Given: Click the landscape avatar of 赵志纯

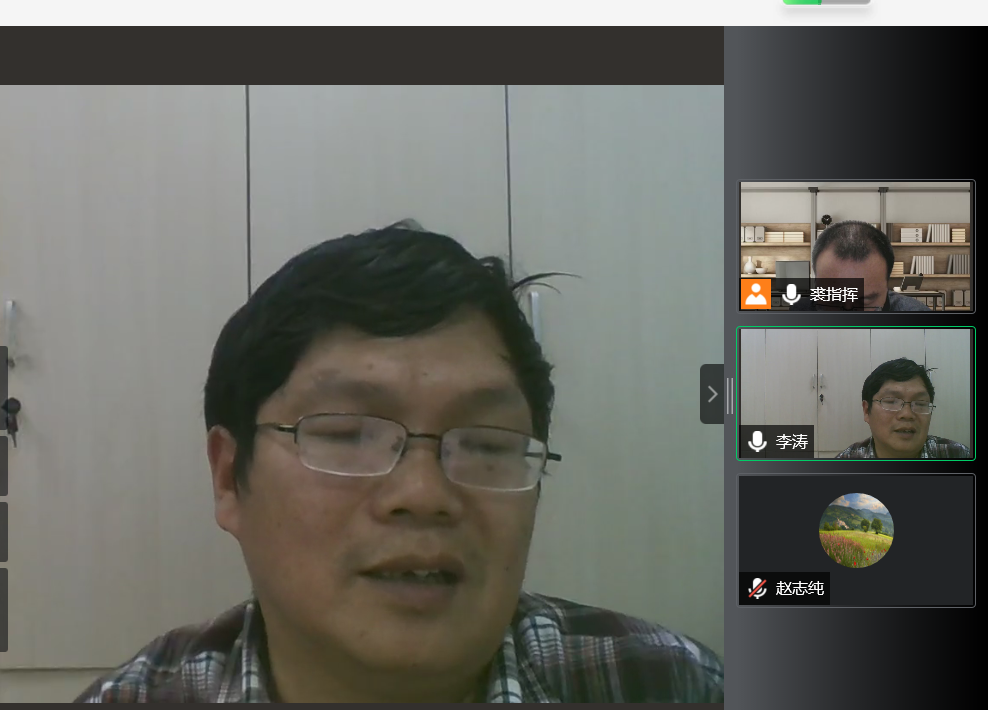Looking at the screenshot, I should [856, 530].
